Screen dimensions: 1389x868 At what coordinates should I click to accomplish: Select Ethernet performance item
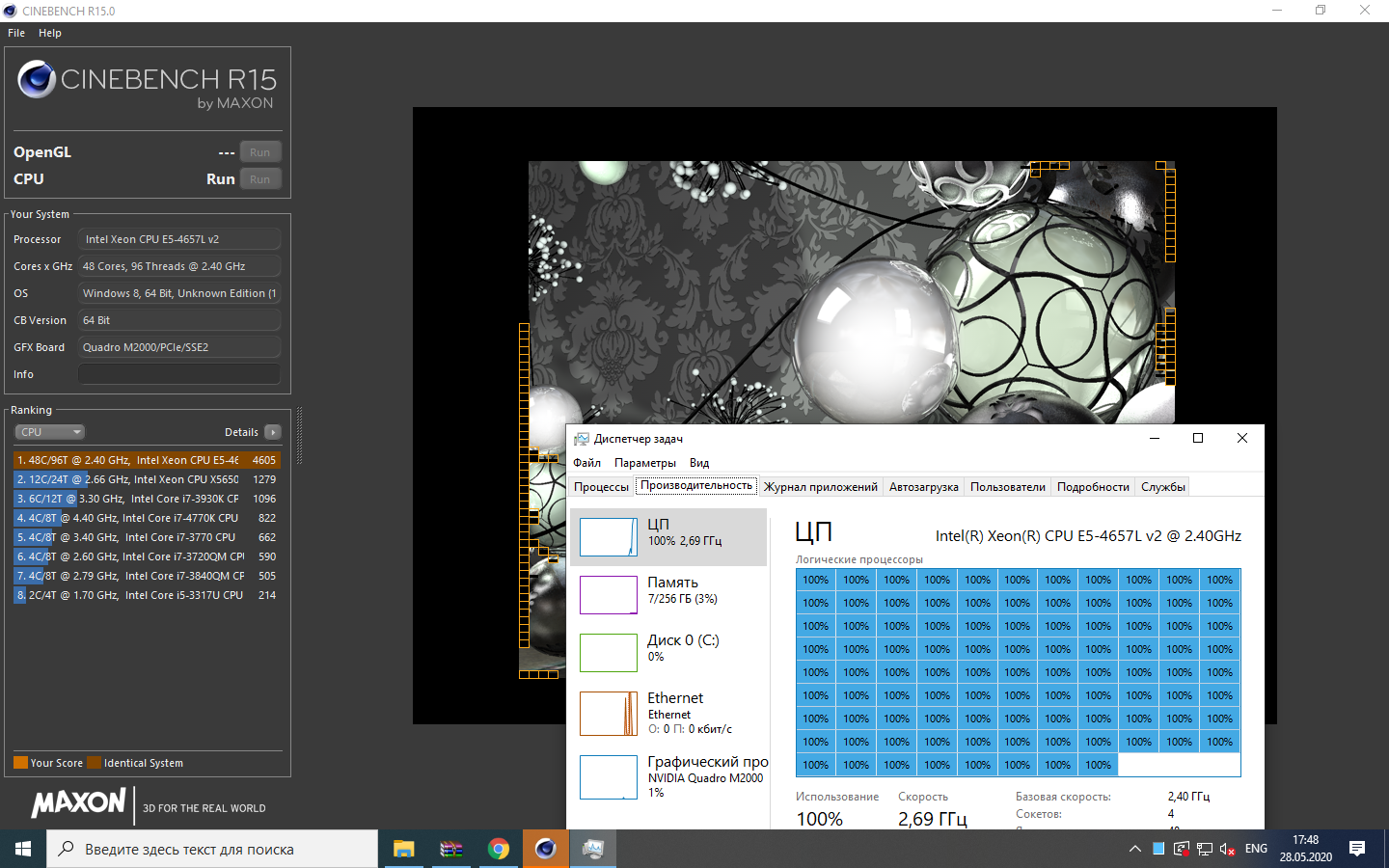(x=668, y=714)
